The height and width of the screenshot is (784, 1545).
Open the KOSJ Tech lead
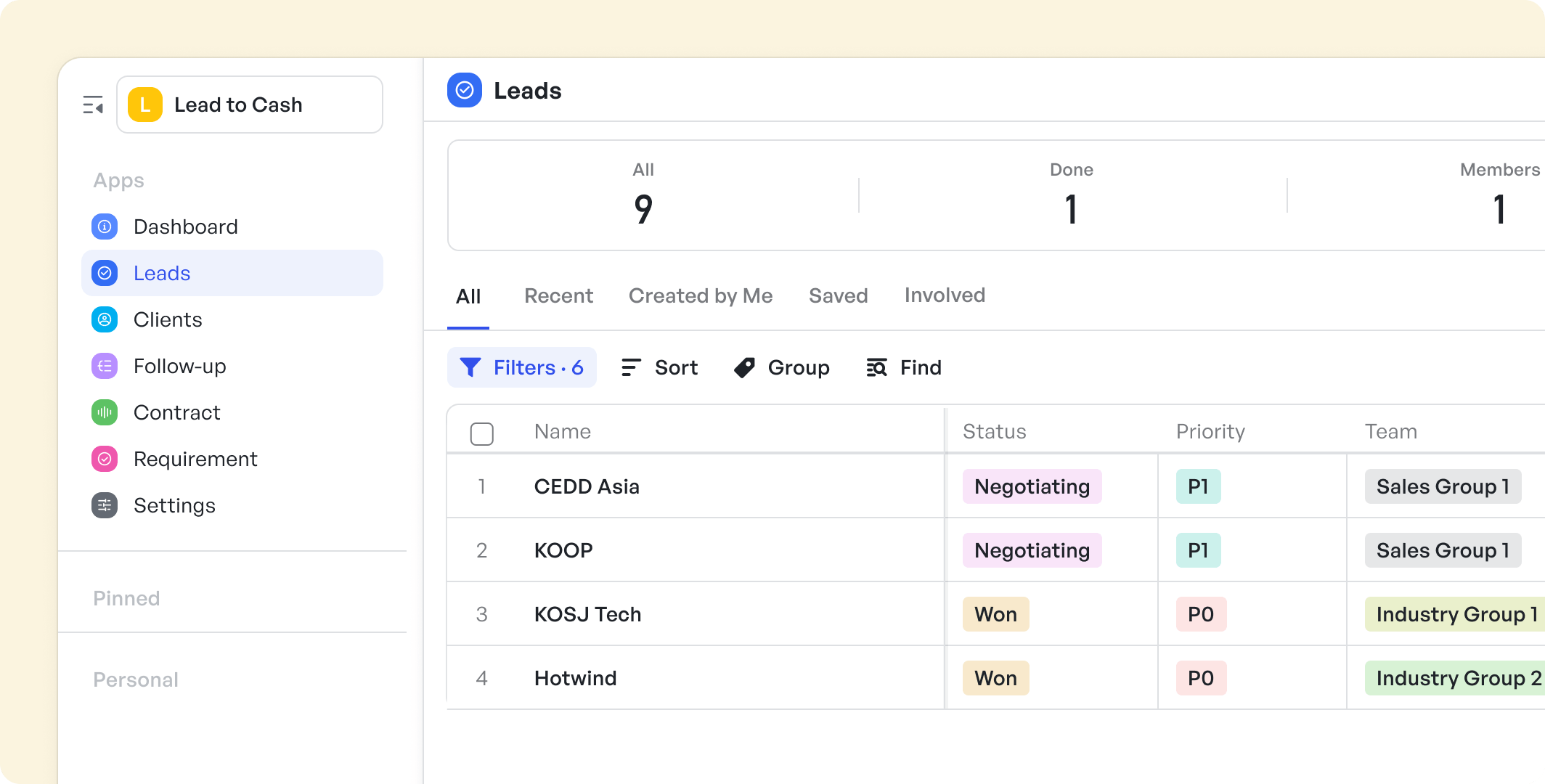click(x=587, y=614)
